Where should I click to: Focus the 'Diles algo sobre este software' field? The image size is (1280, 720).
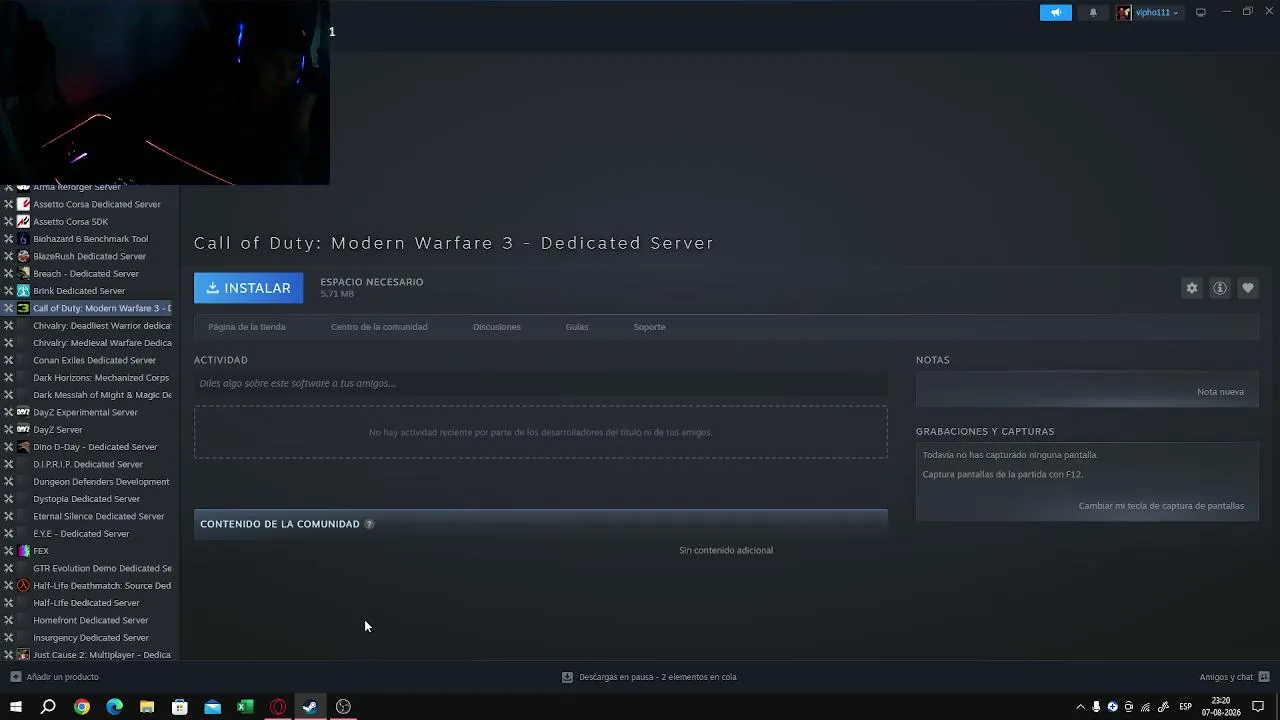pyautogui.click(x=540, y=383)
